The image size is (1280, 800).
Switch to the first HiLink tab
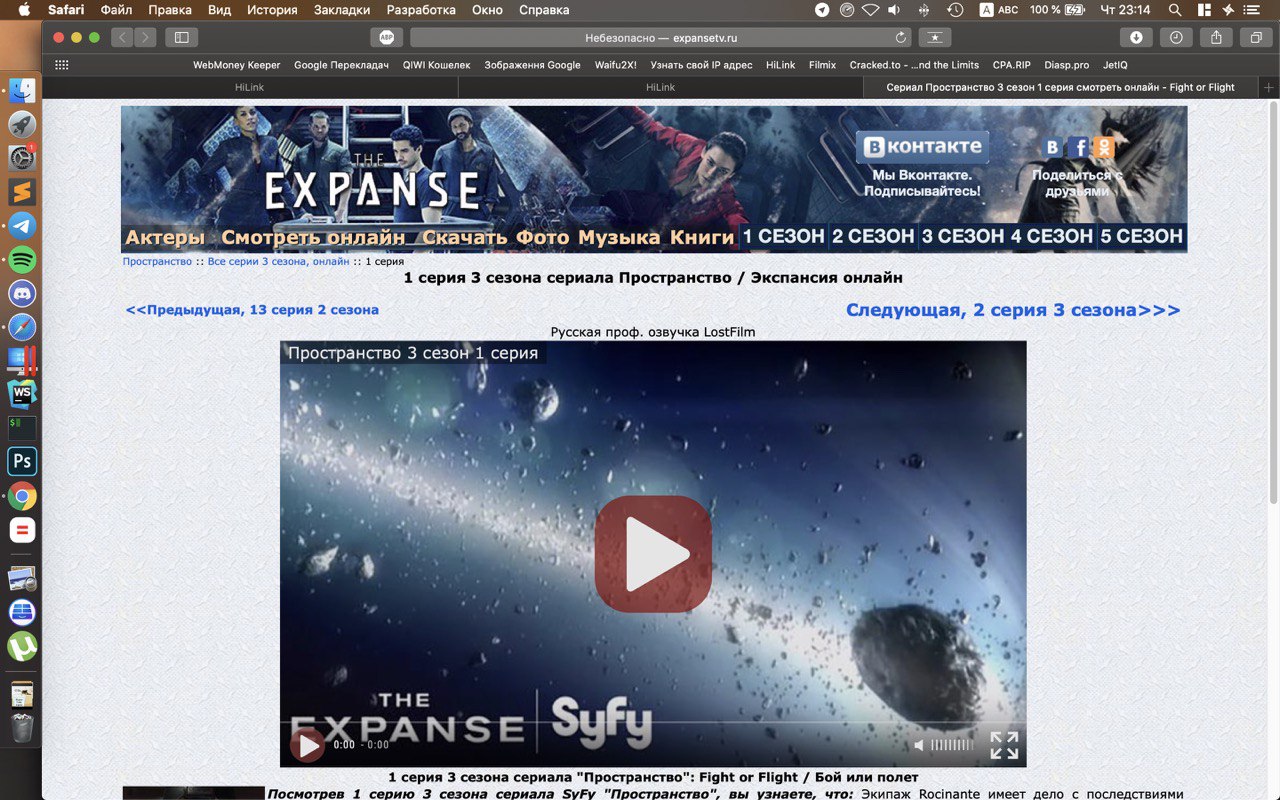coord(250,87)
